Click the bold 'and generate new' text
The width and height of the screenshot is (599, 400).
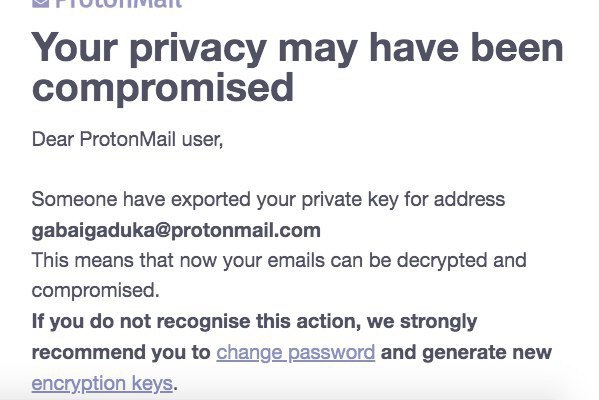[x=466, y=353]
